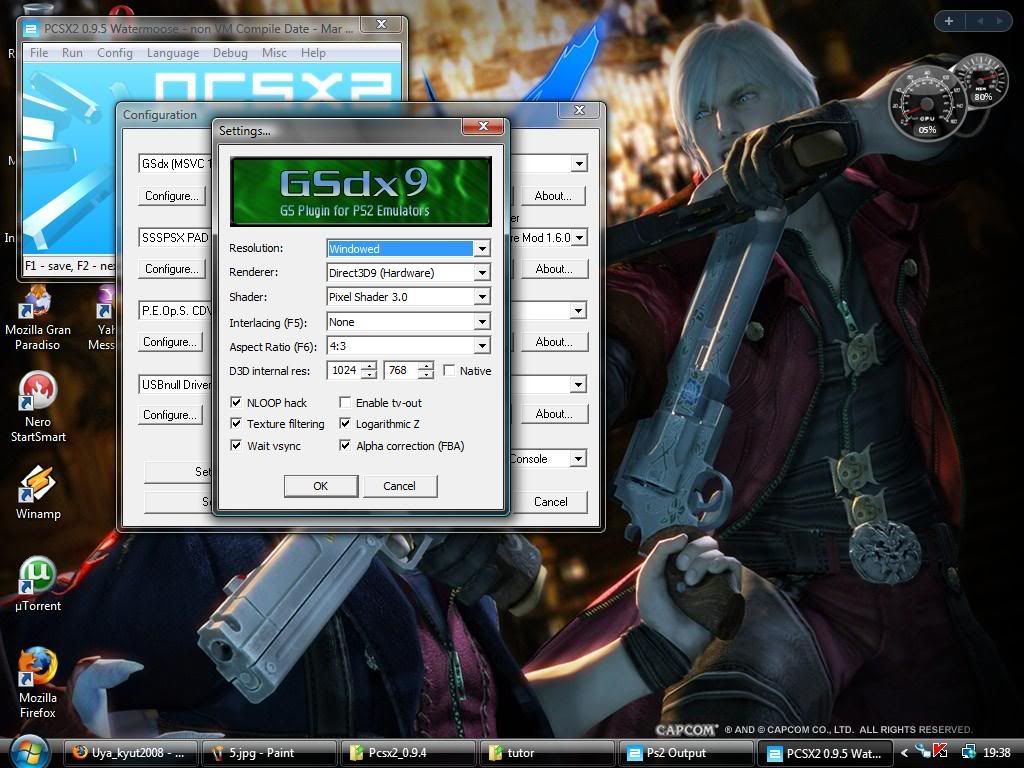Click Configure below SSSPSX PAD
Image resolution: width=1024 pixels, height=768 pixels.
coord(172,269)
